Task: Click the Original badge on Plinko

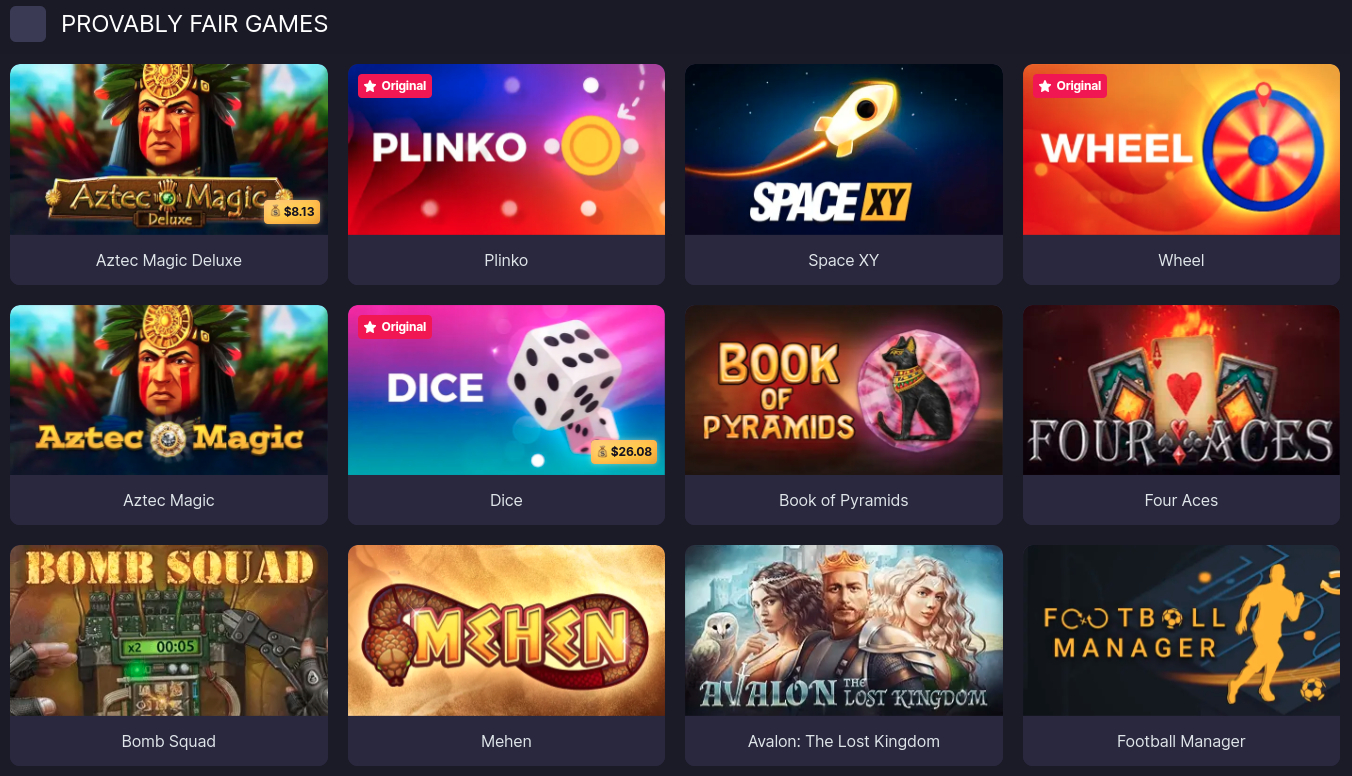Action: coord(395,86)
